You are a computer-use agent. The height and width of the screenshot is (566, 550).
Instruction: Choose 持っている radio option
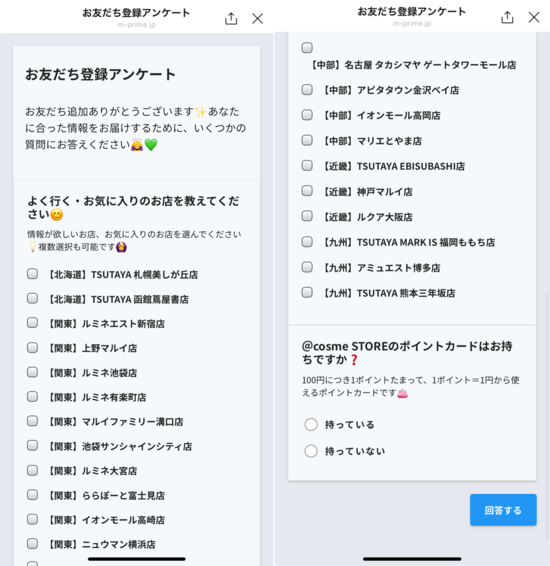pos(311,424)
